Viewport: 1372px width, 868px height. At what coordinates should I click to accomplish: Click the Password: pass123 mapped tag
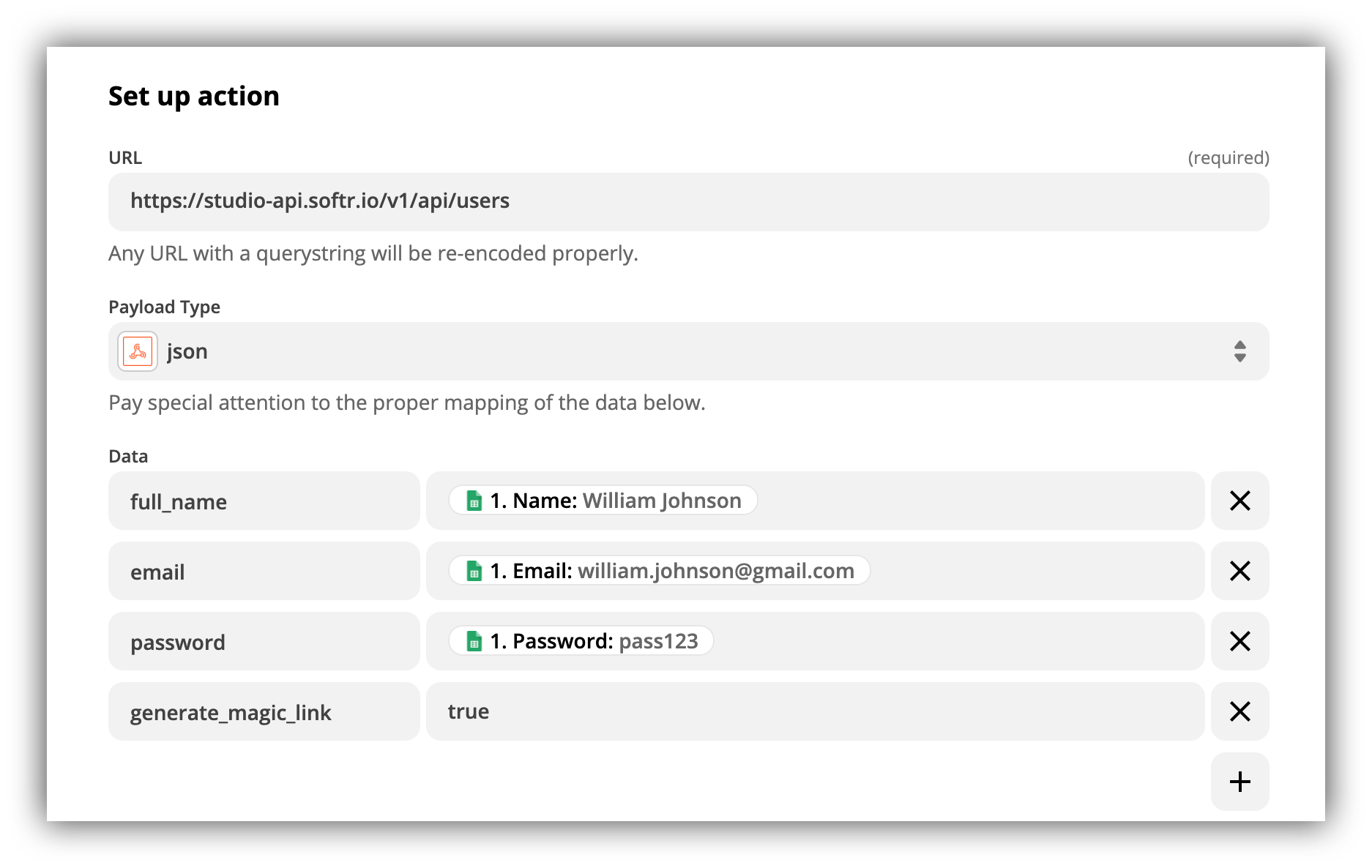(579, 641)
